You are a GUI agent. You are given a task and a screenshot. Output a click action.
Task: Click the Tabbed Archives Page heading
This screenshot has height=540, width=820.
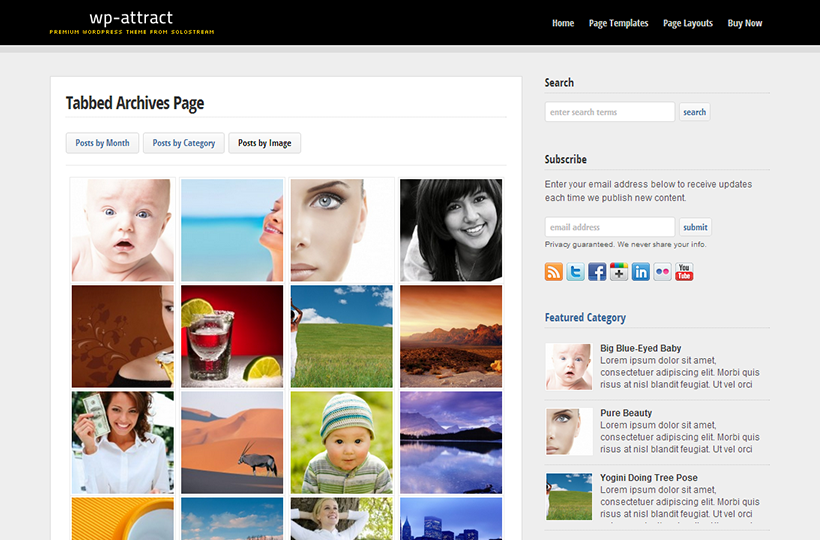click(x=135, y=104)
